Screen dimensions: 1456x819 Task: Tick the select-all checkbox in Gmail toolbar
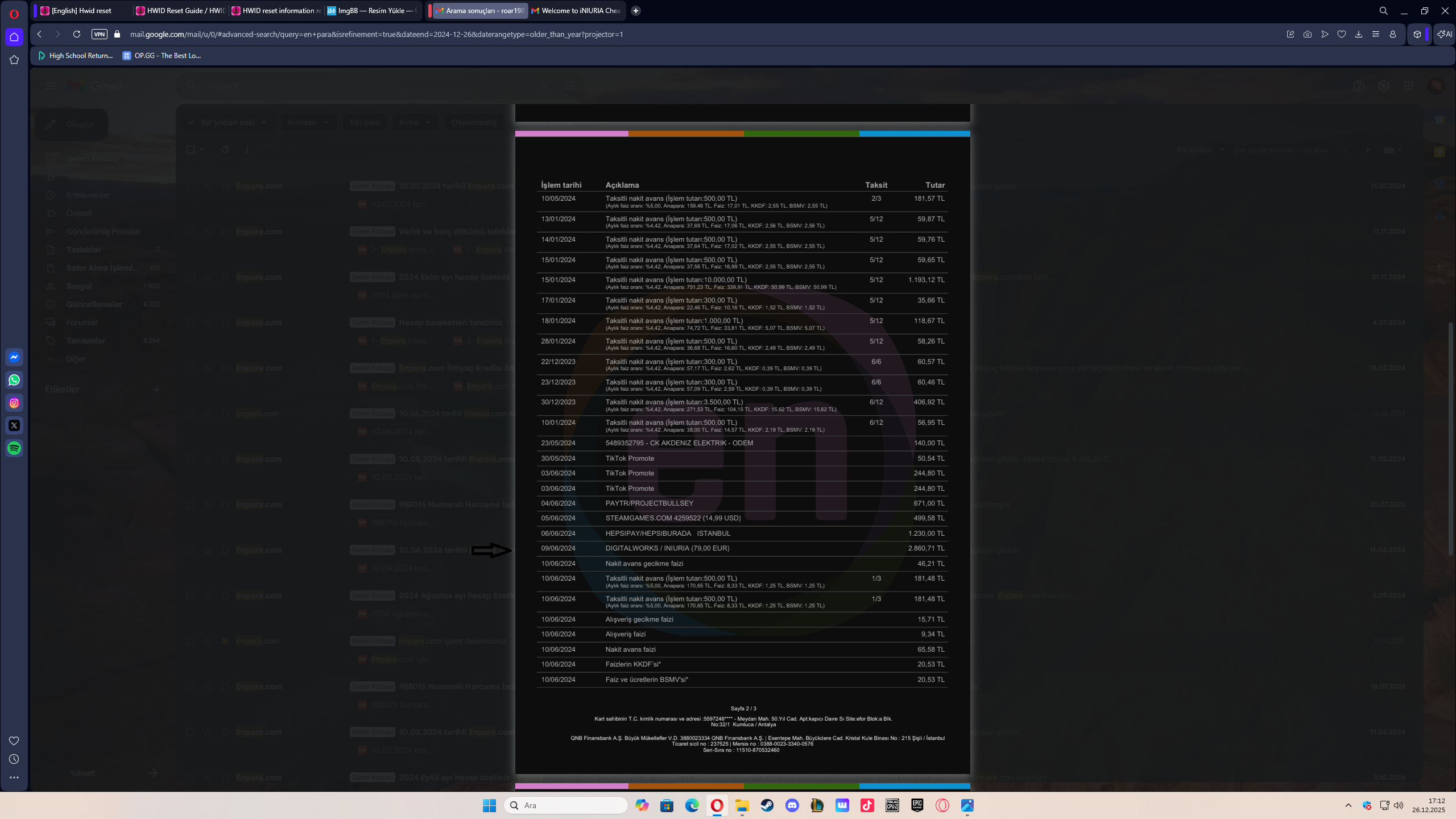[x=191, y=150]
